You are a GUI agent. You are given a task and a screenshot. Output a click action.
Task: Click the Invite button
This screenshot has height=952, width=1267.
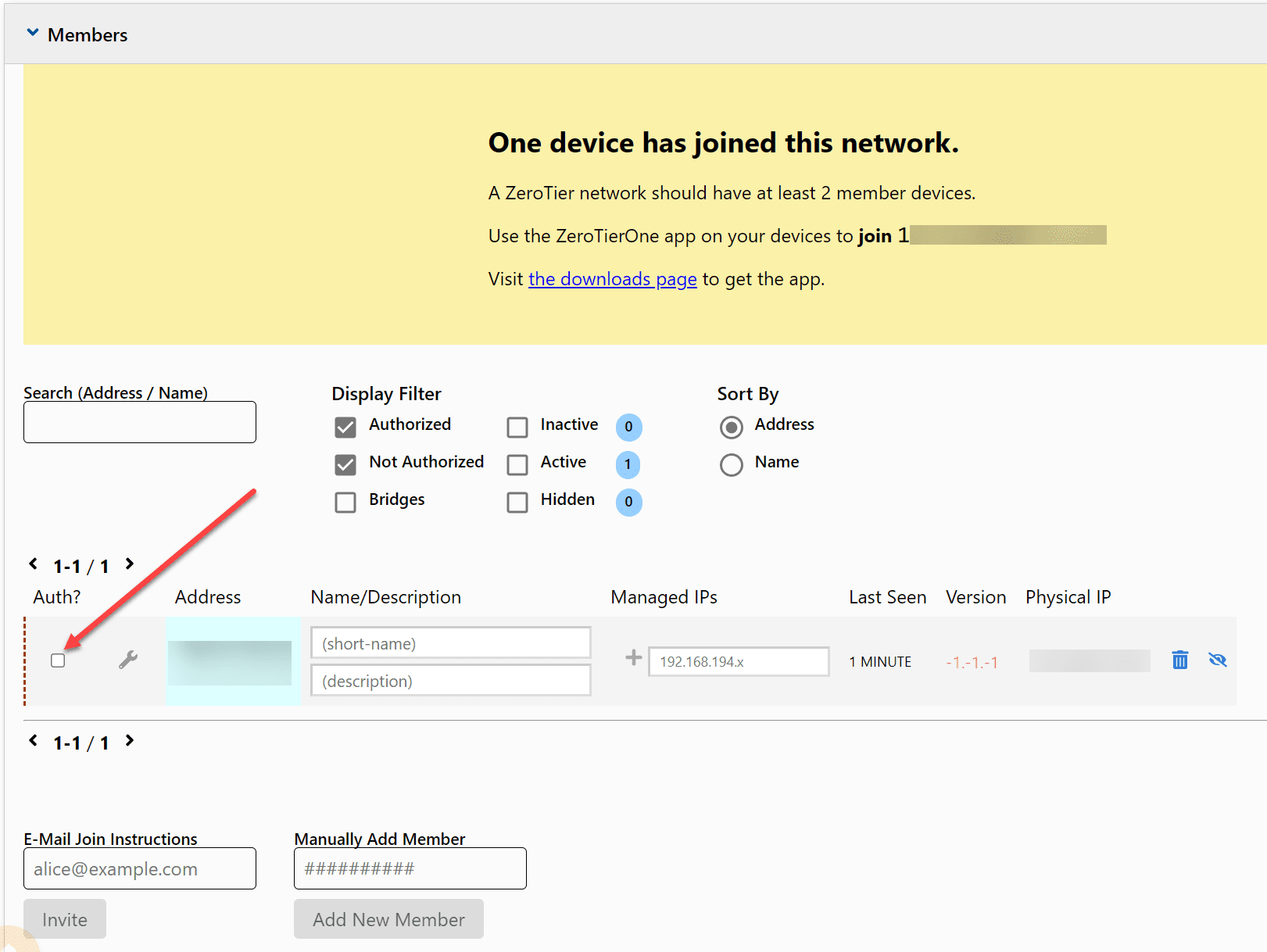(x=65, y=919)
